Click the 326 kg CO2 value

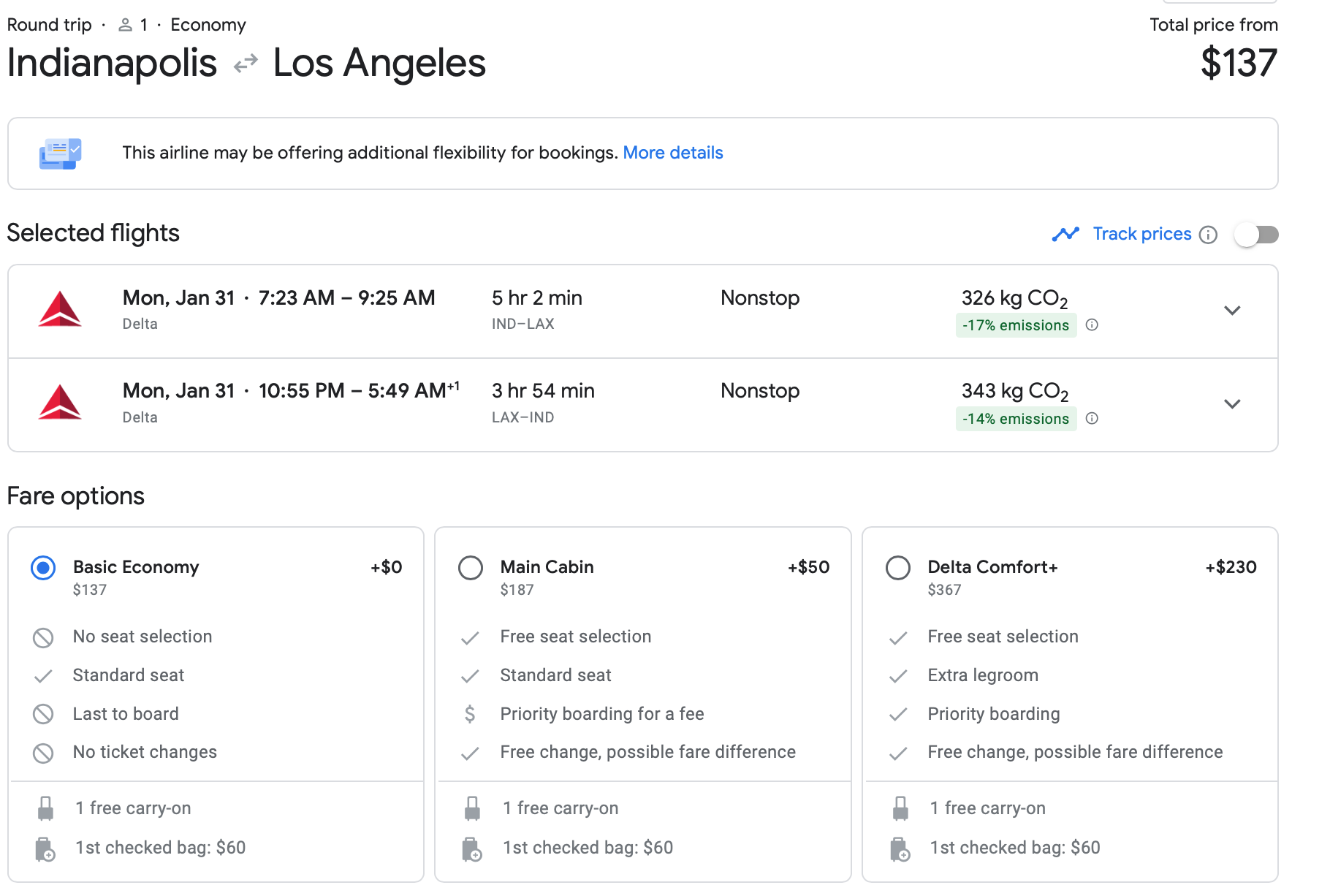1014,299
